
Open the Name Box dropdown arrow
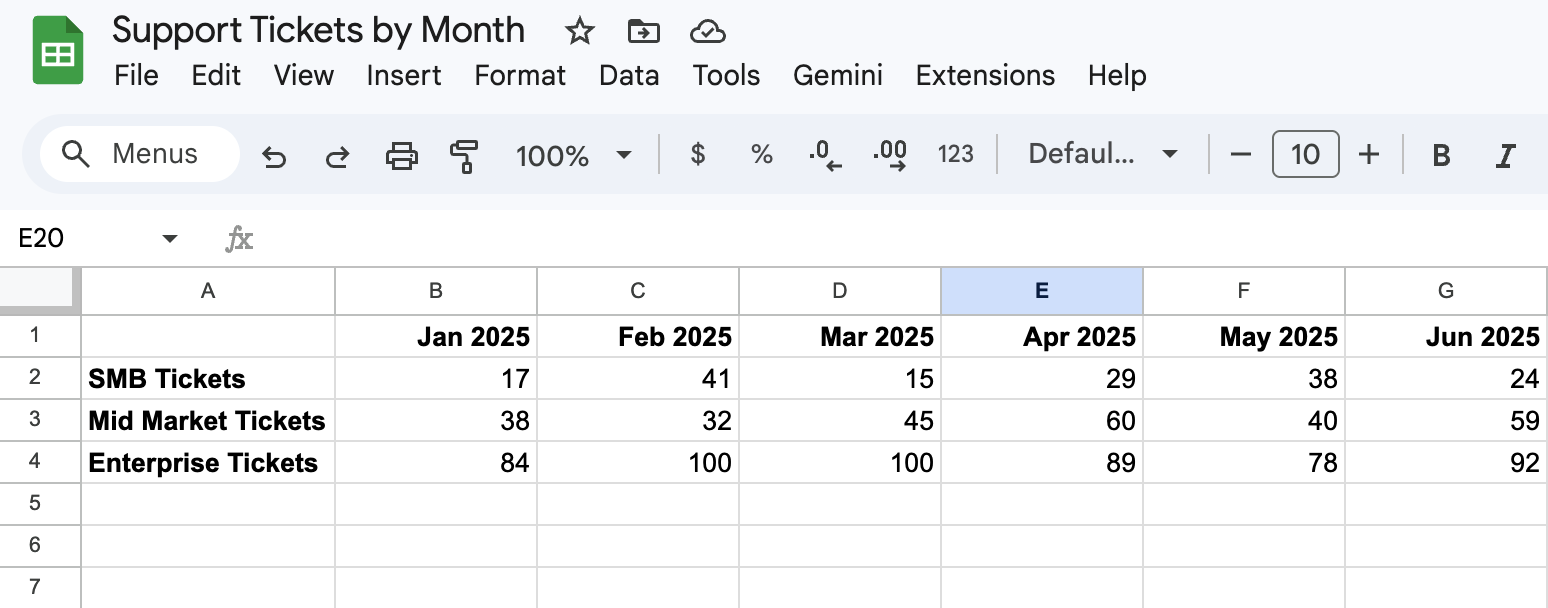[x=170, y=238]
